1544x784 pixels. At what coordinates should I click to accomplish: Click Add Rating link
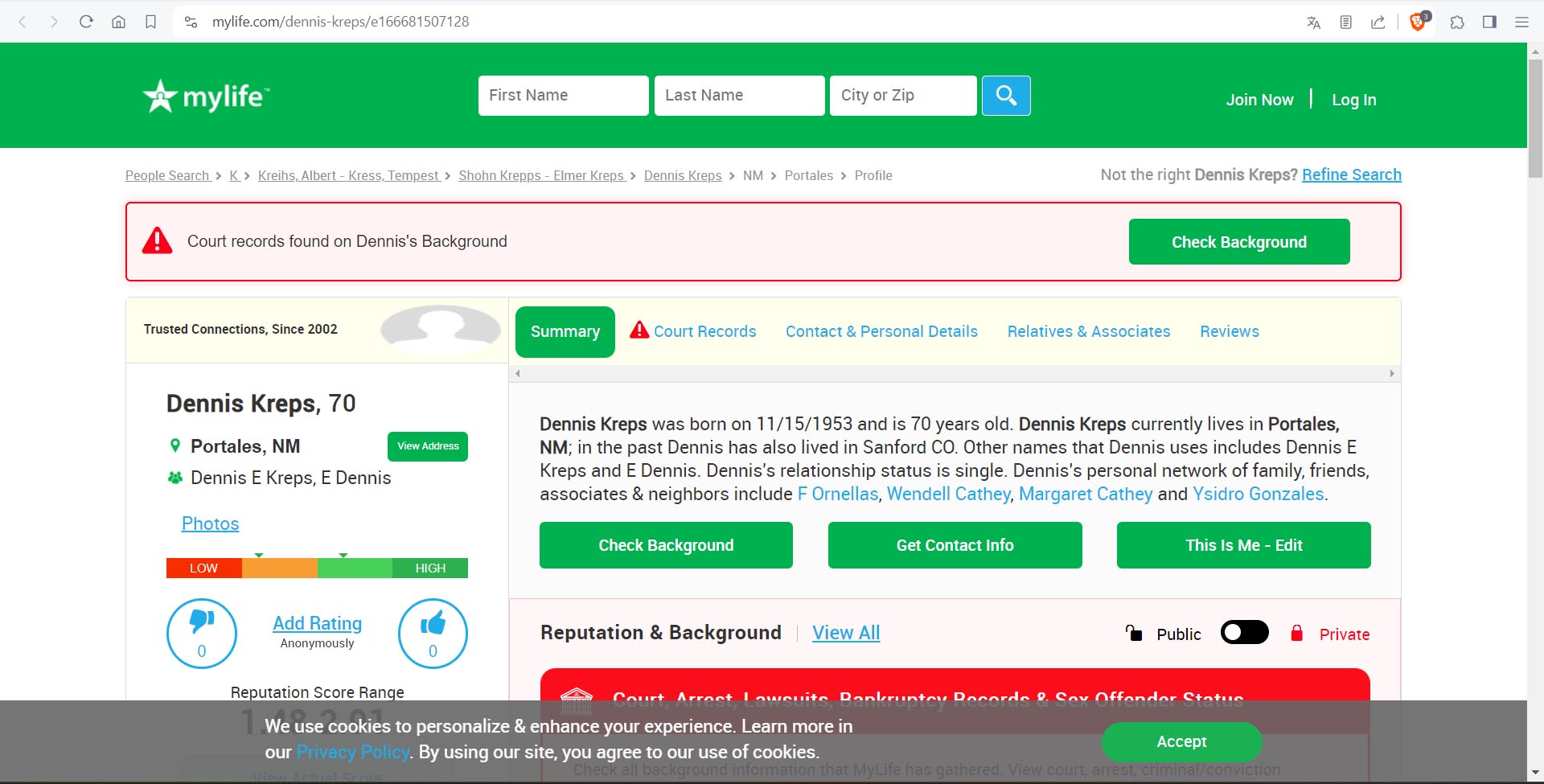point(317,623)
